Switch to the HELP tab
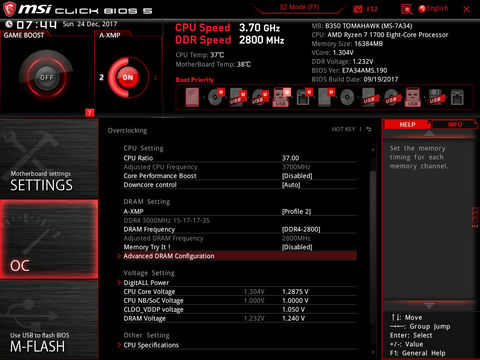480x360 pixels. [x=407, y=124]
